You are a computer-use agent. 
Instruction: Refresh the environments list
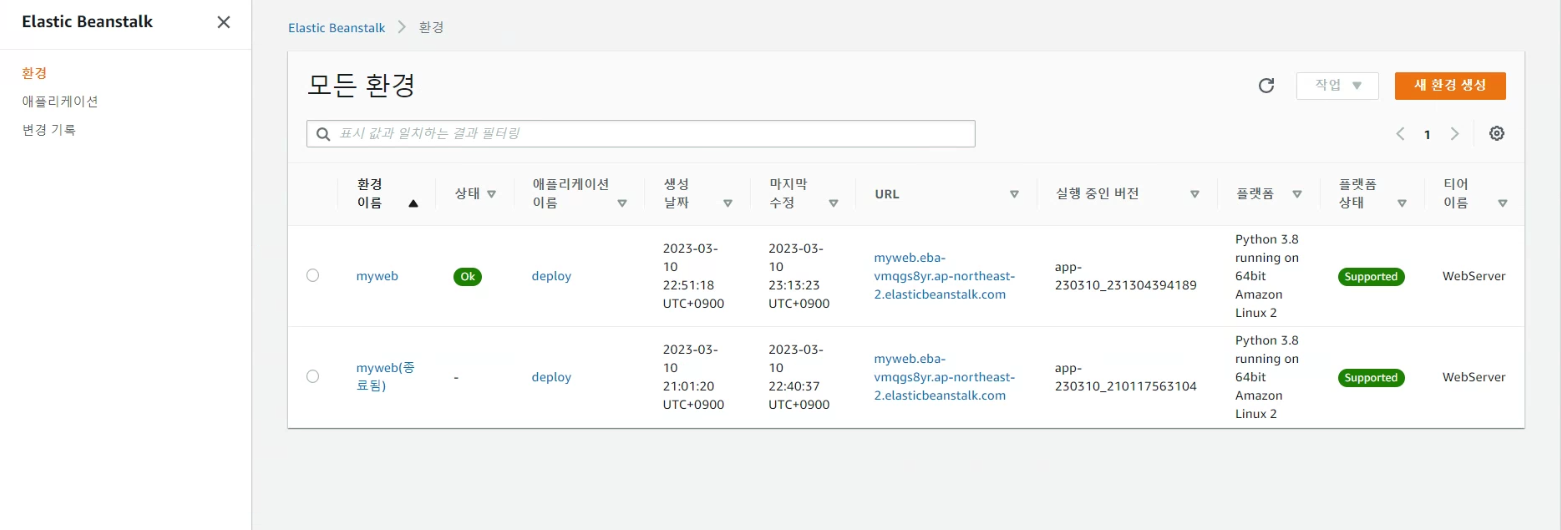1266,86
